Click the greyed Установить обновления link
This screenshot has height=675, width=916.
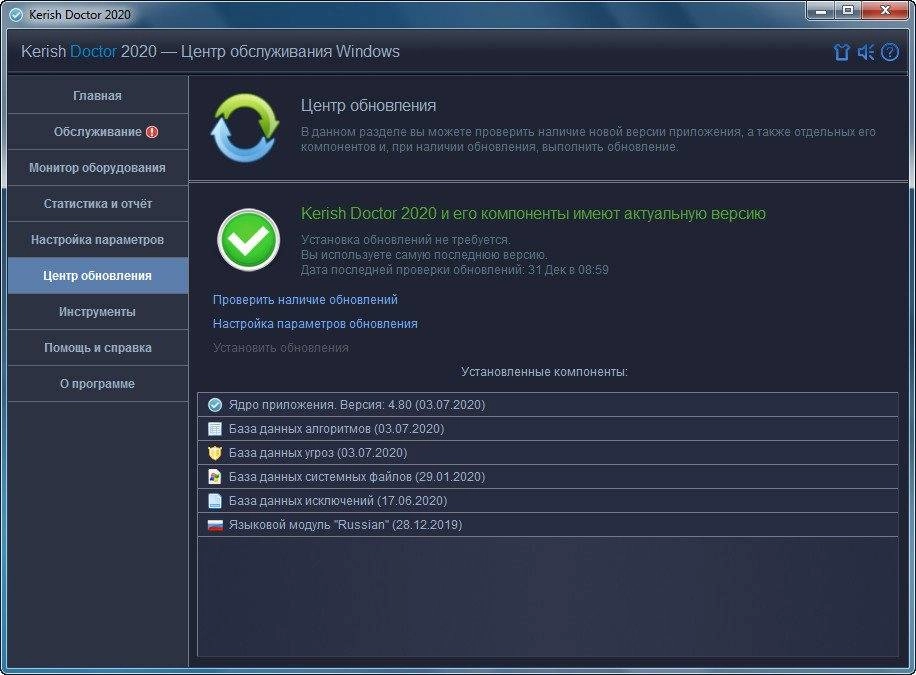tap(280, 348)
